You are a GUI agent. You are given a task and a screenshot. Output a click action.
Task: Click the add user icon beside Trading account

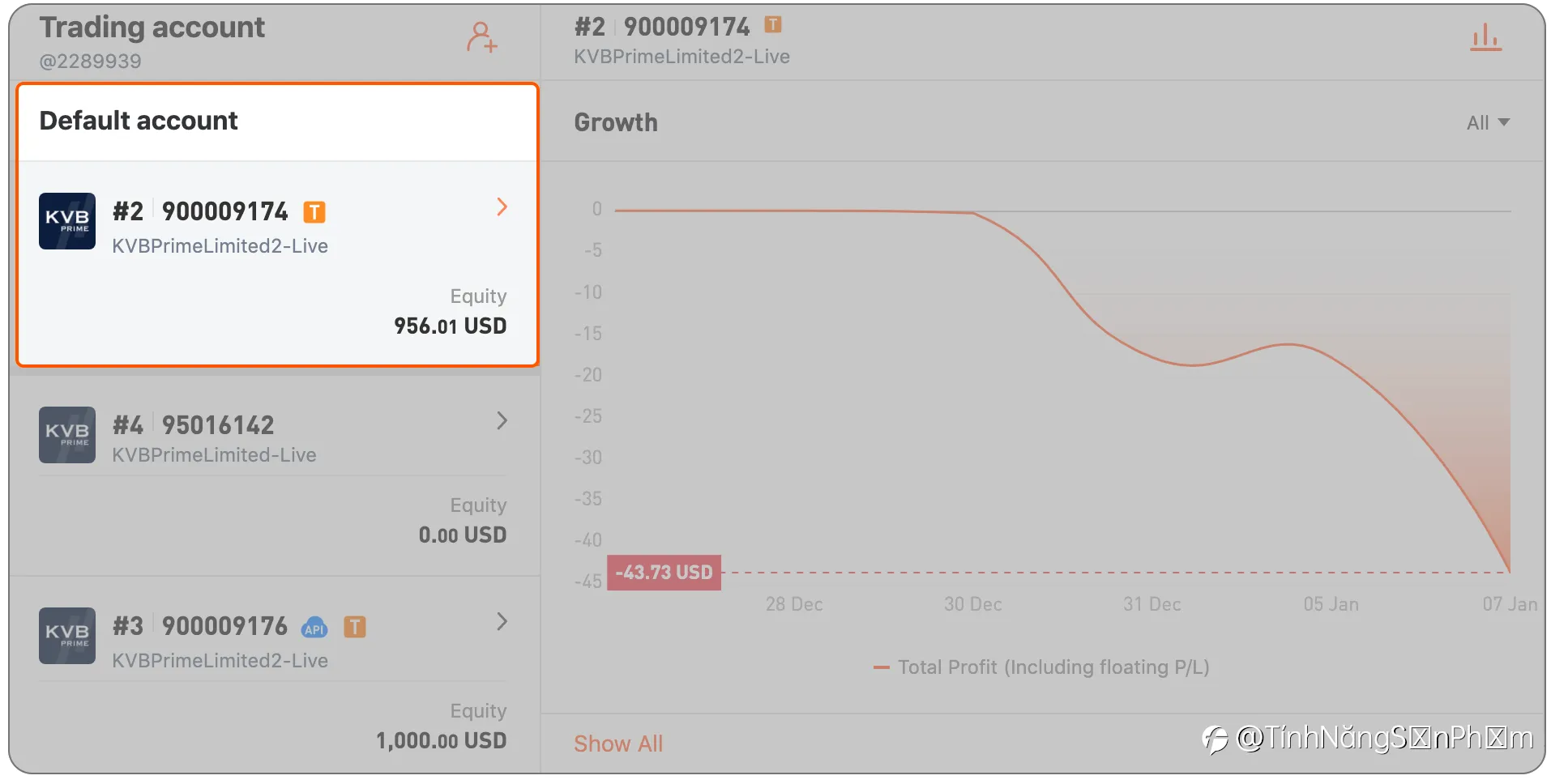pos(481,37)
